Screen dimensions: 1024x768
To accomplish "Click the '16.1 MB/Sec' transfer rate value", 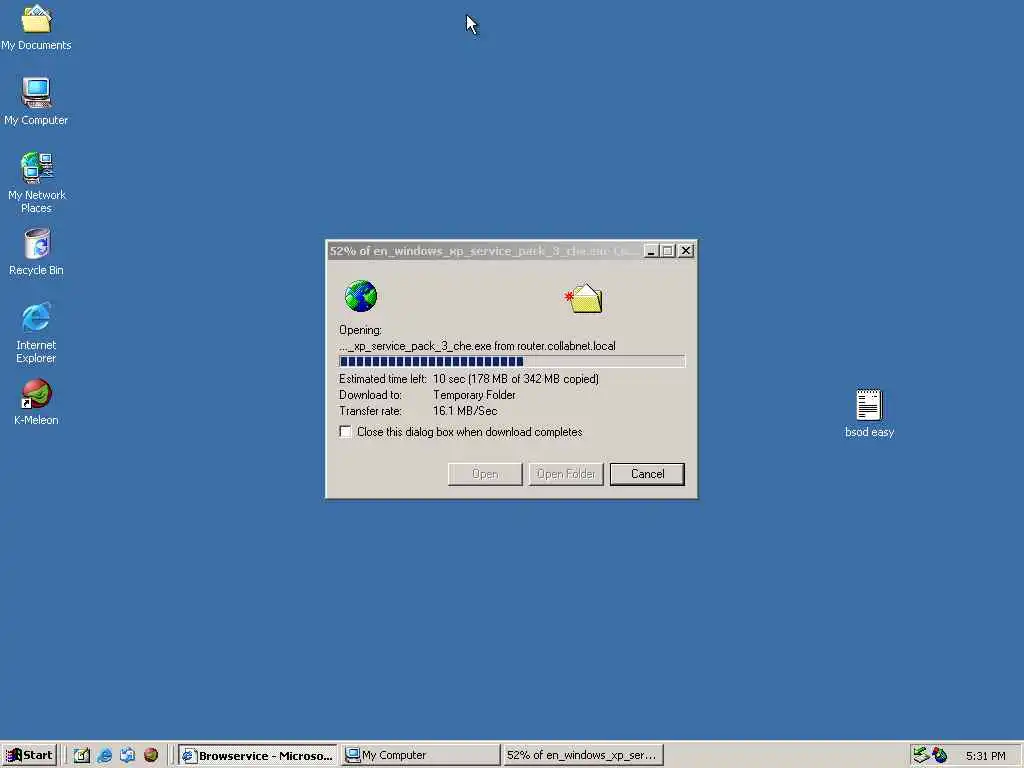I will point(465,411).
